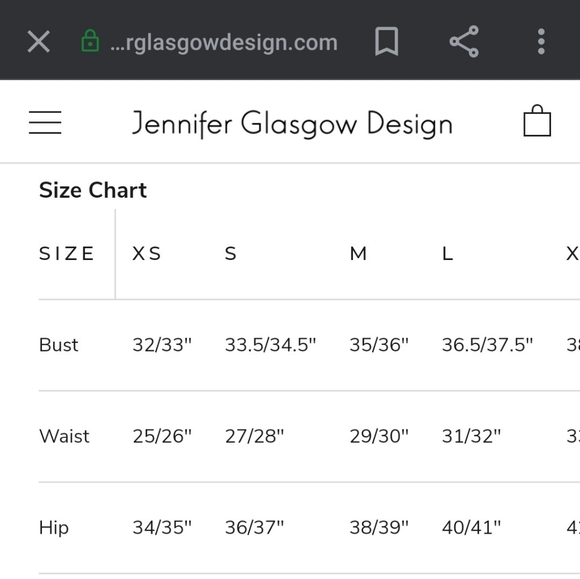Select the SIZE column header
The image size is (580, 579).
click(x=67, y=254)
